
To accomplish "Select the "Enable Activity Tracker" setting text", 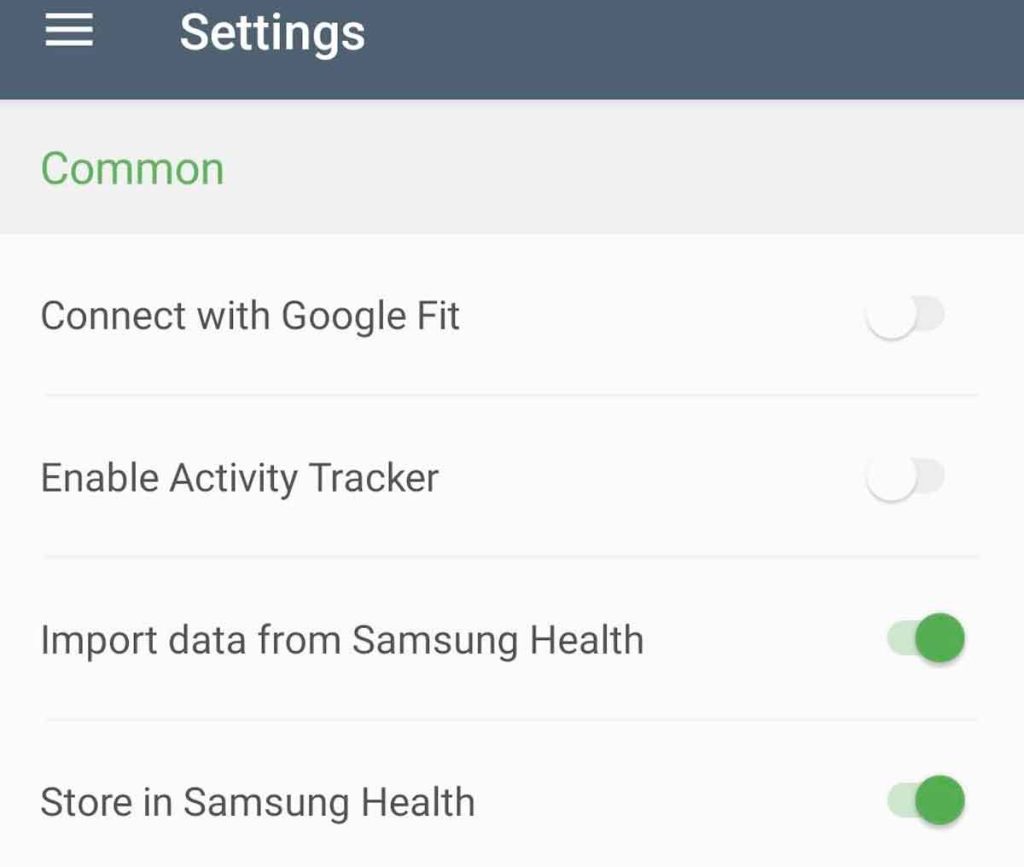I will 239,478.
